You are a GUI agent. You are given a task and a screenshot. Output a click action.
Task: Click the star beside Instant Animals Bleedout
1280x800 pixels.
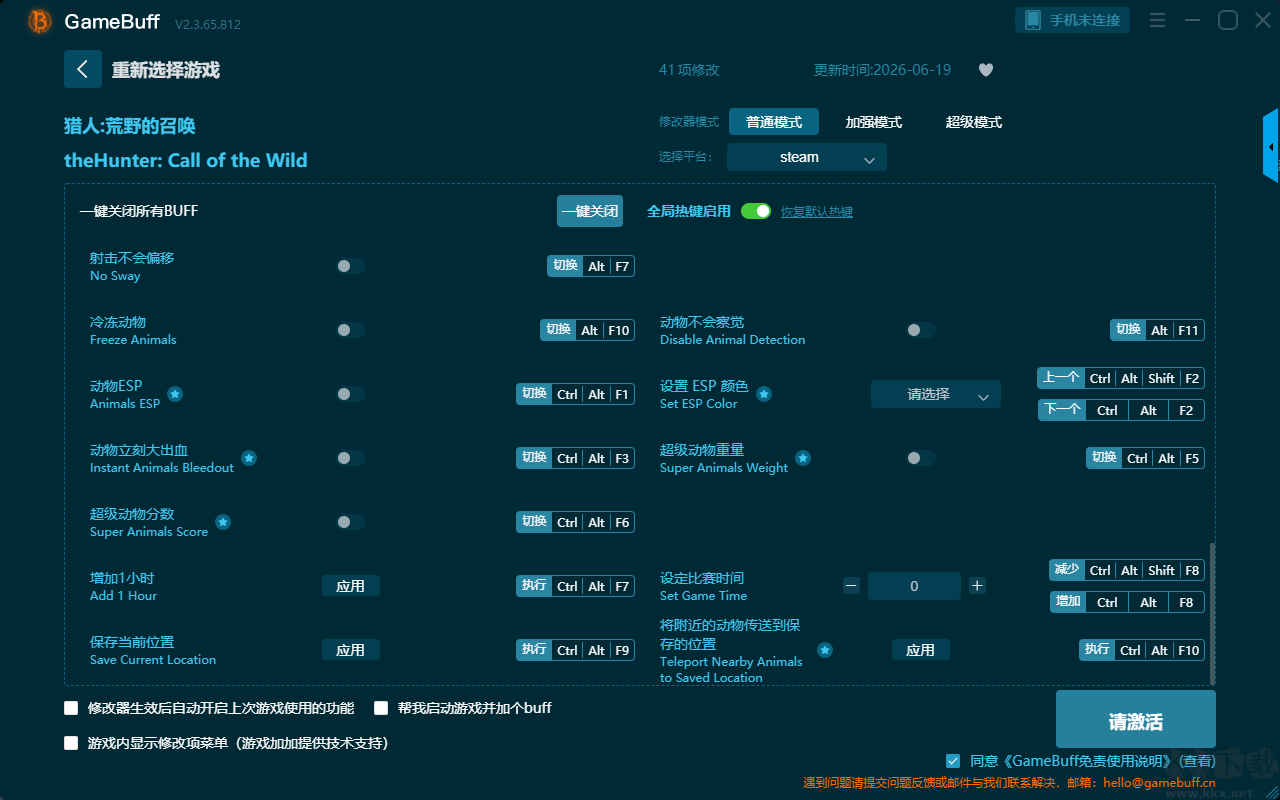249,458
